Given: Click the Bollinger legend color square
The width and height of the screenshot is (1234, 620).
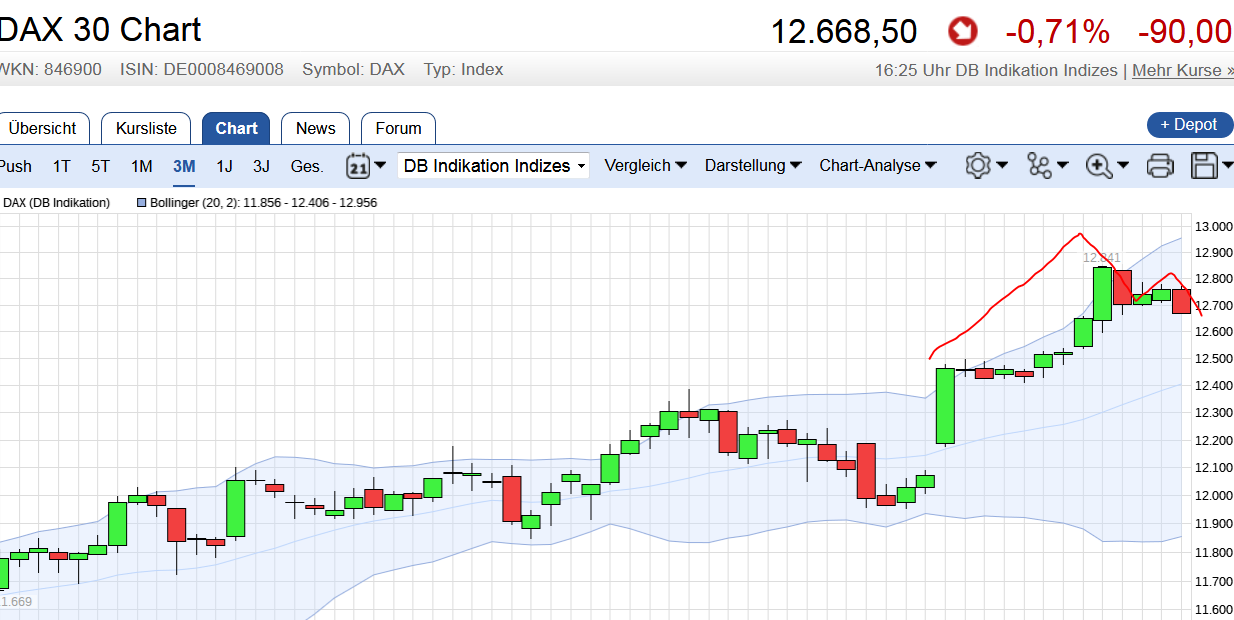Looking at the screenshot, I should 141,203.
